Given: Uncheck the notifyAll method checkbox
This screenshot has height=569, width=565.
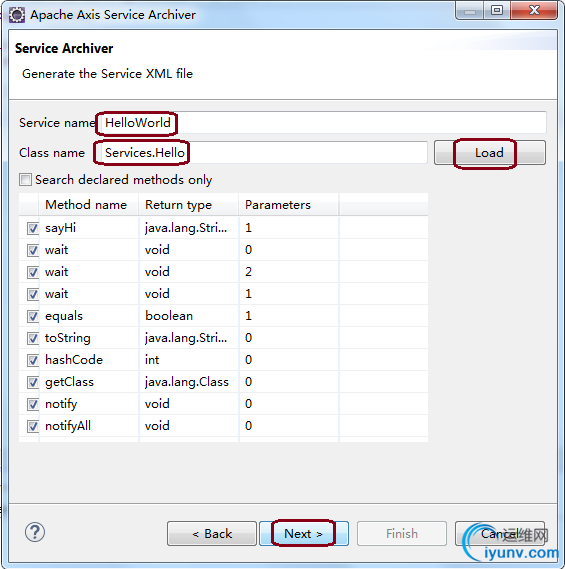Looking at the screenshot, I should (33, 426).
